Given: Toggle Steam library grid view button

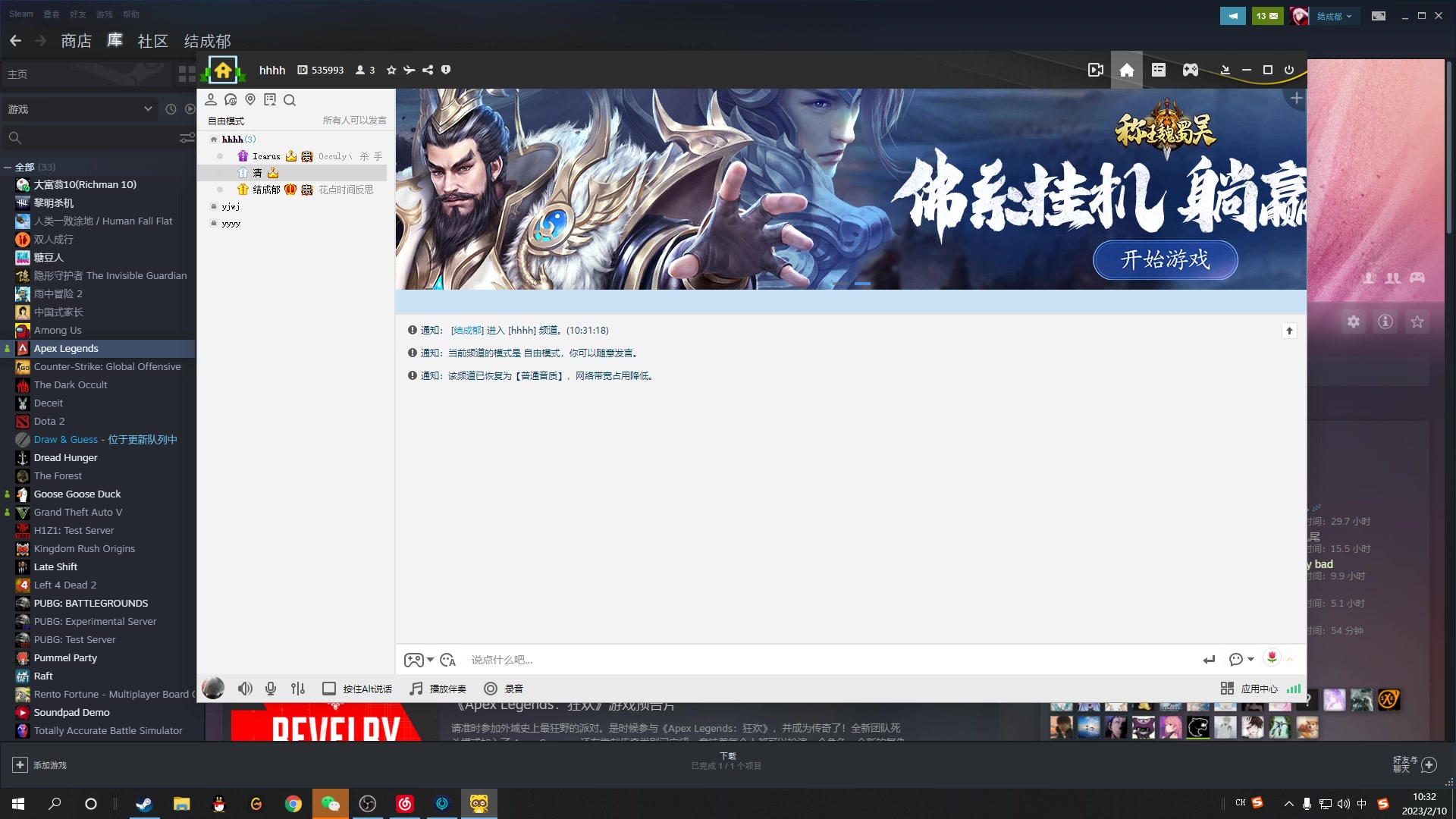Looking at the screenshot, I should 187,74.
